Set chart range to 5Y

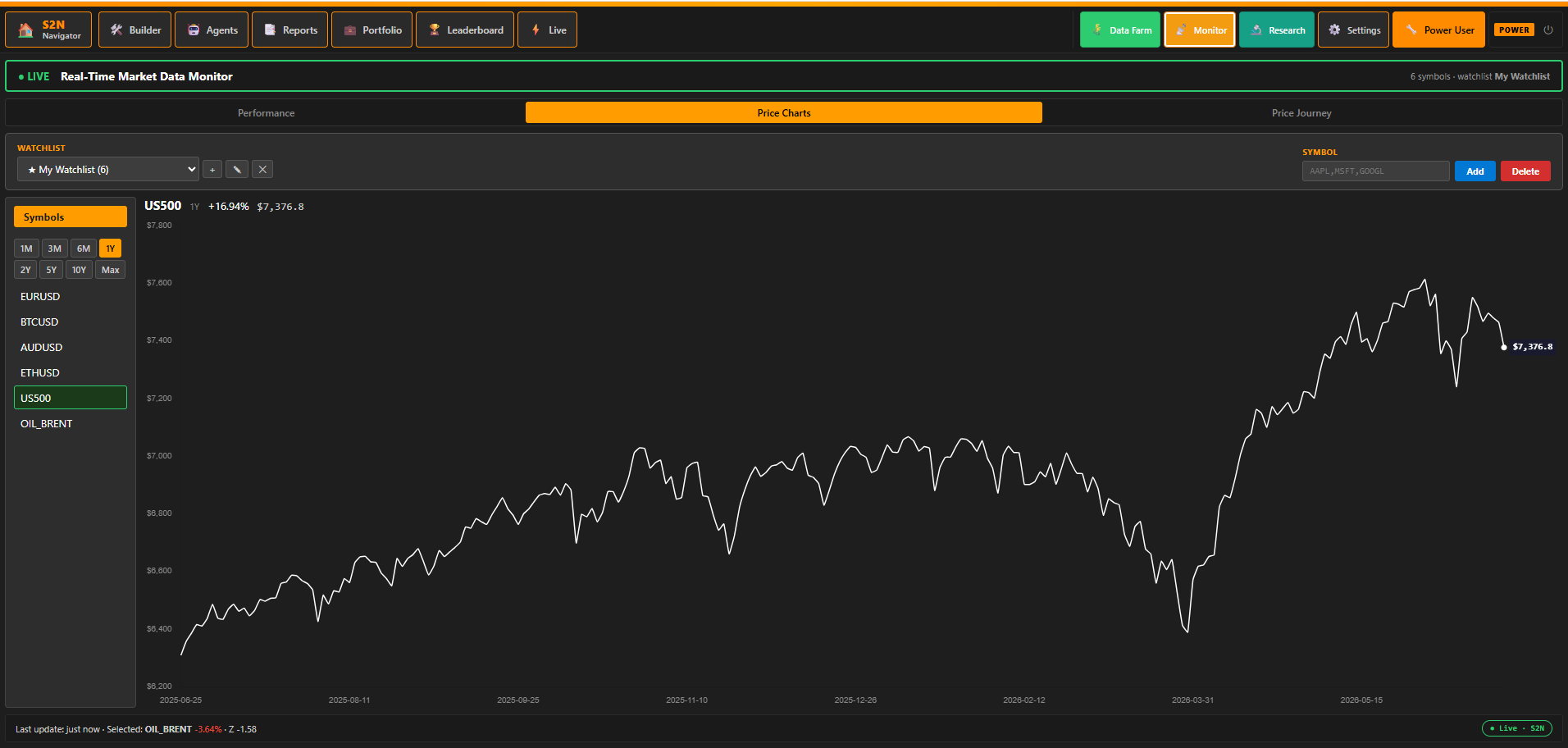52,269
